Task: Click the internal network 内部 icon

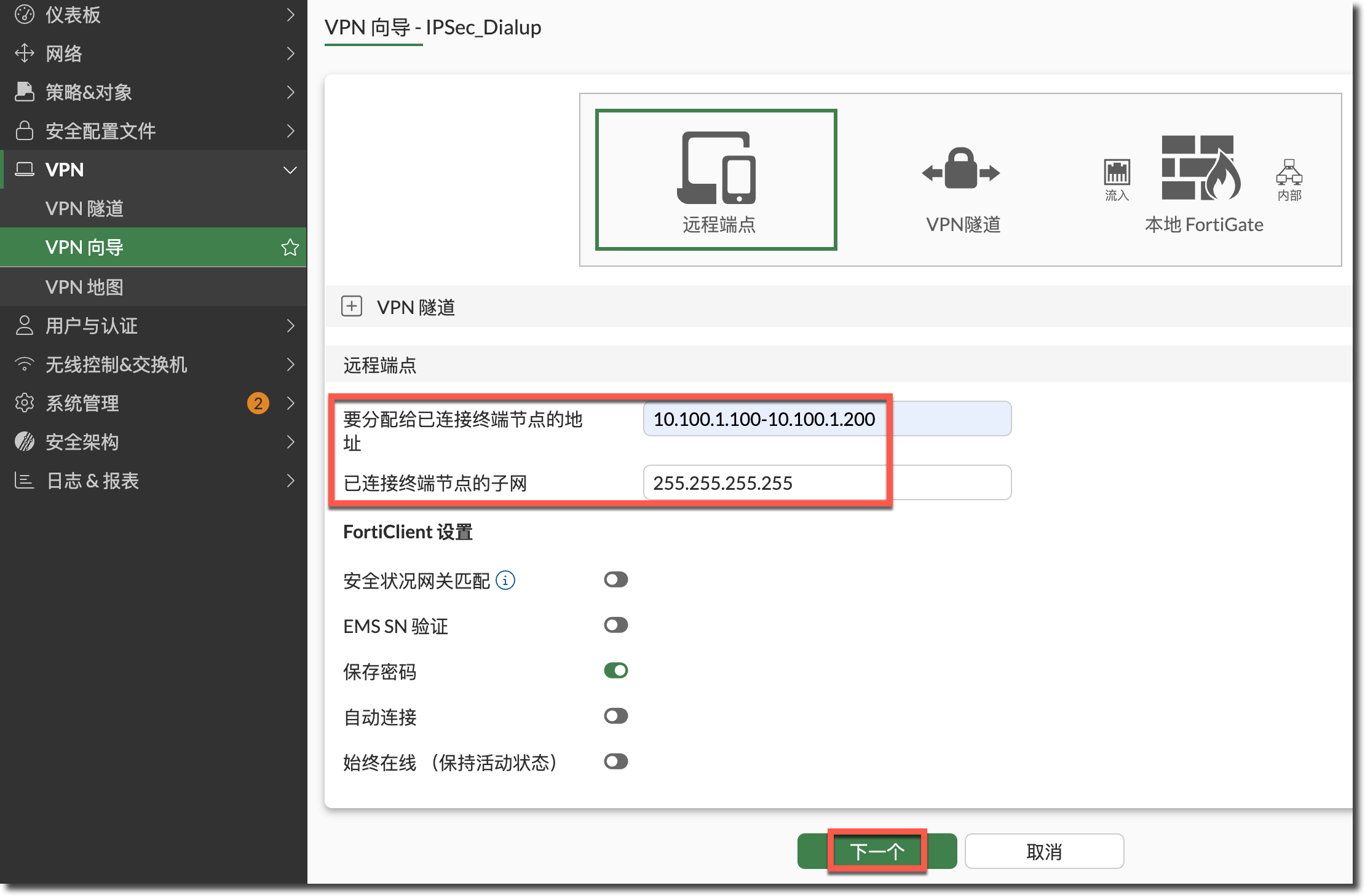Action: tap(1289, 173)
